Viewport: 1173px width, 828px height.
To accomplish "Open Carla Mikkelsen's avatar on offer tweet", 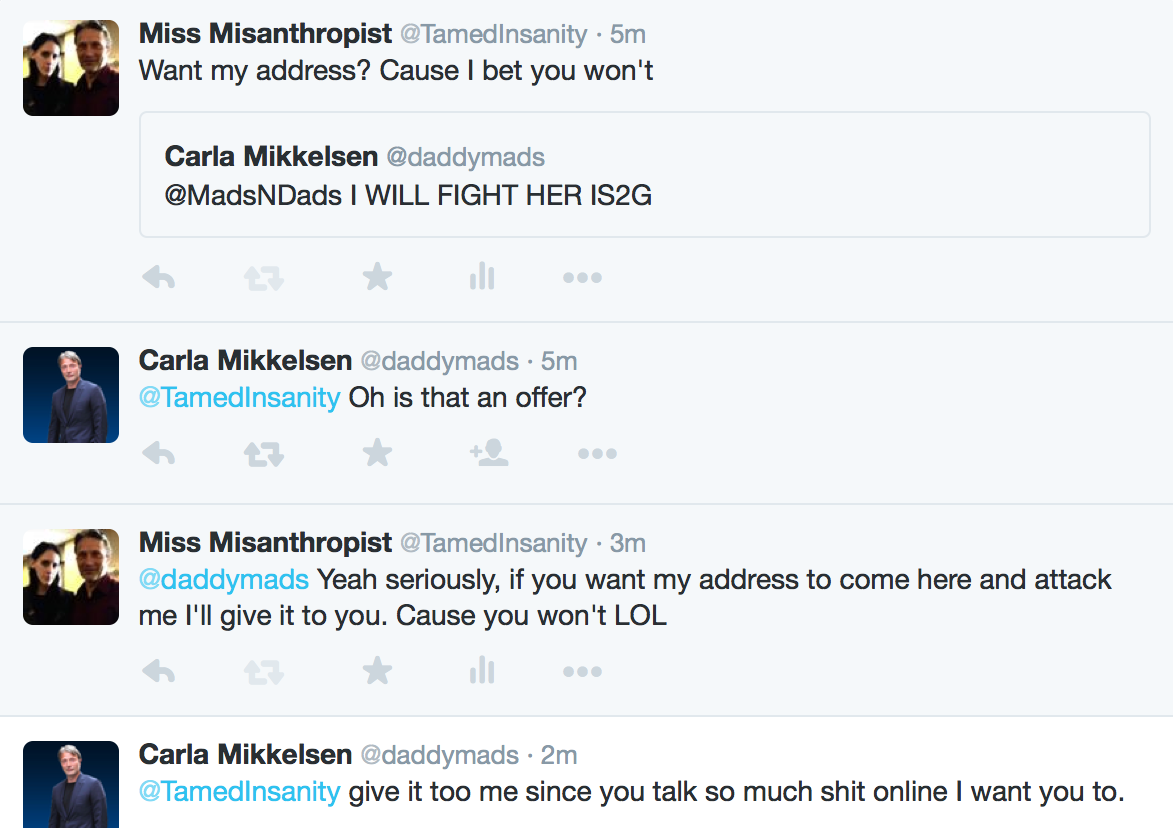I will pos(71,395).
